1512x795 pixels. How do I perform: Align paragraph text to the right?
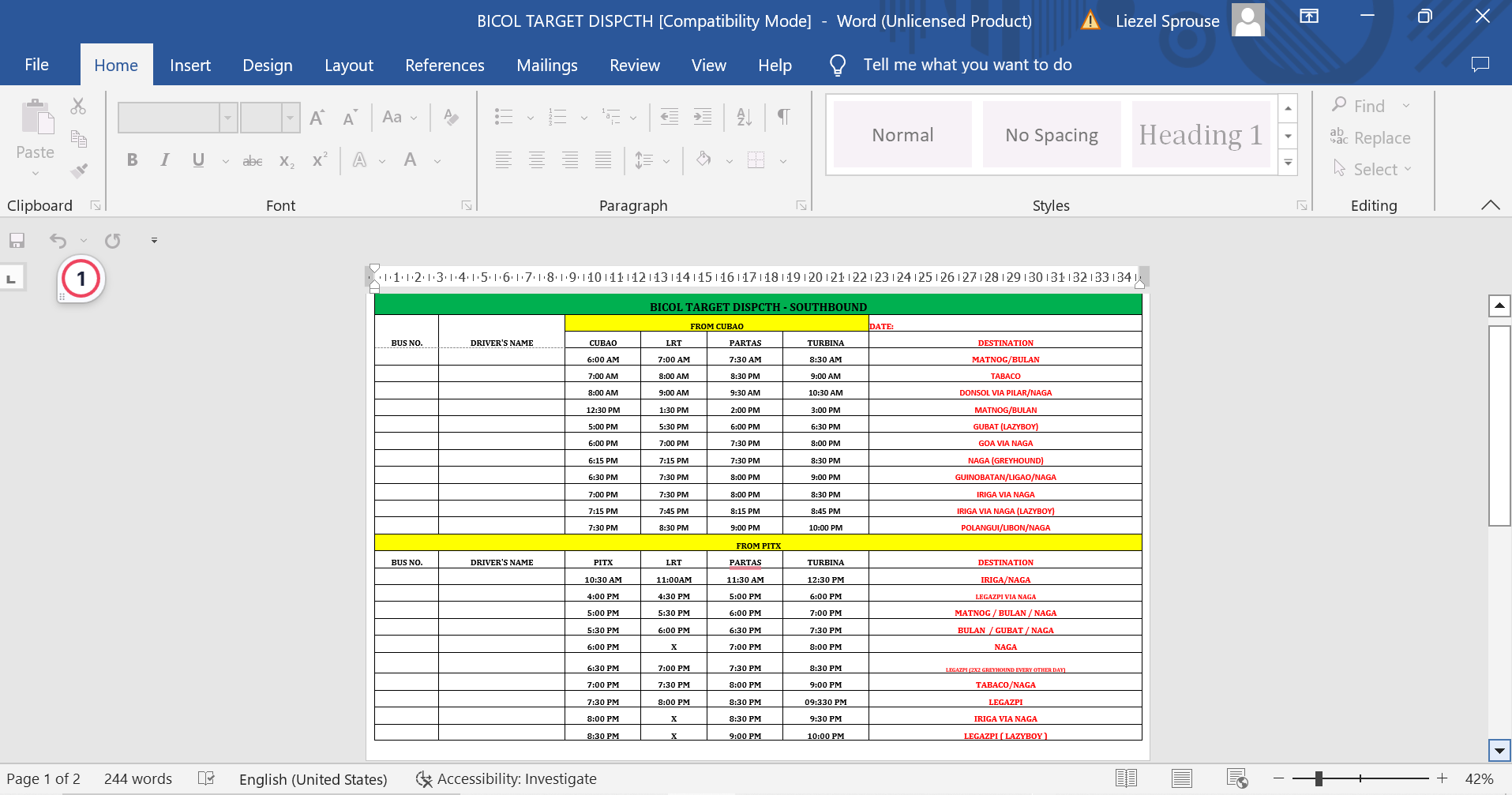(x=570, y=160)
